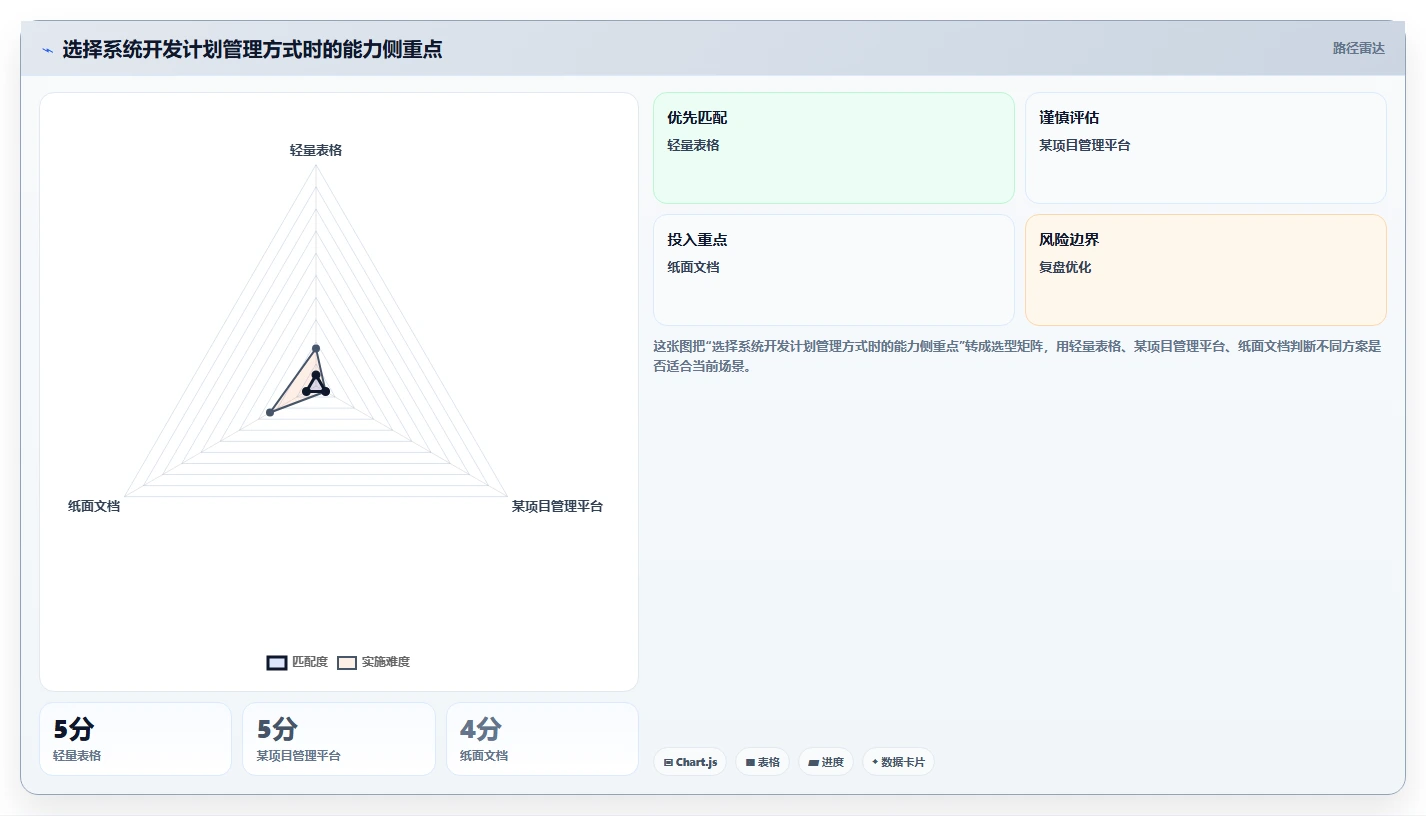Viewport: 1426px width, 816px height.
Task: Click the 进度 tag chip
Action: [x=826, y=762]
